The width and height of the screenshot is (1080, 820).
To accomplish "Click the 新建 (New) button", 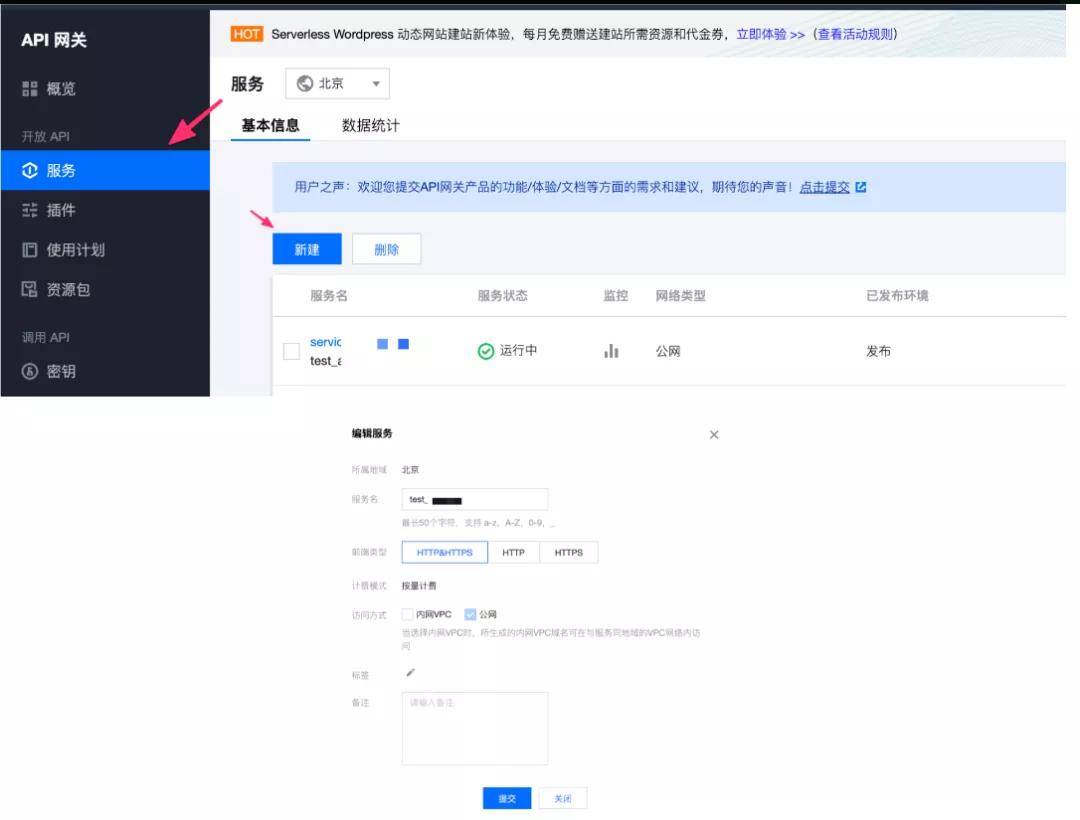I will (307, 249).
